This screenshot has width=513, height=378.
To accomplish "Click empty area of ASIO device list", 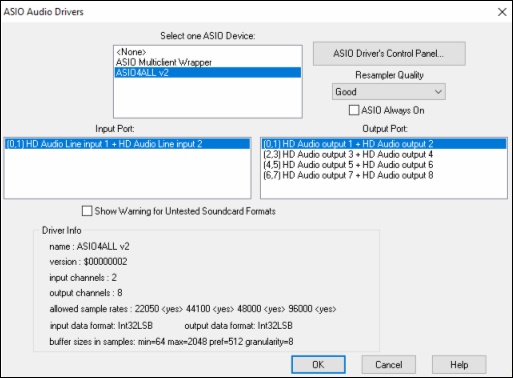I will [x=208, y=97].
